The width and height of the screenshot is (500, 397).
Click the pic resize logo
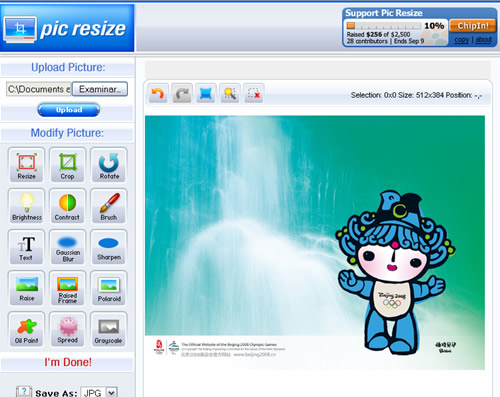tap(67, 28)
